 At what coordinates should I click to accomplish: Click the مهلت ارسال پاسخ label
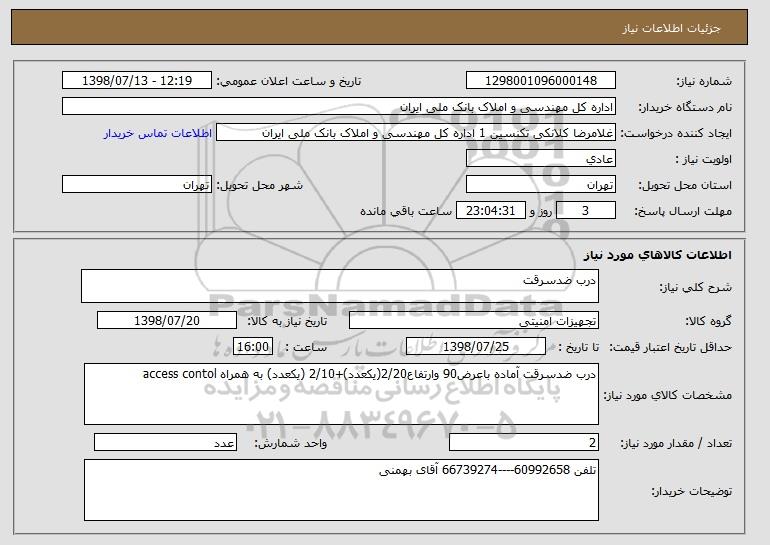coord(683,211)
